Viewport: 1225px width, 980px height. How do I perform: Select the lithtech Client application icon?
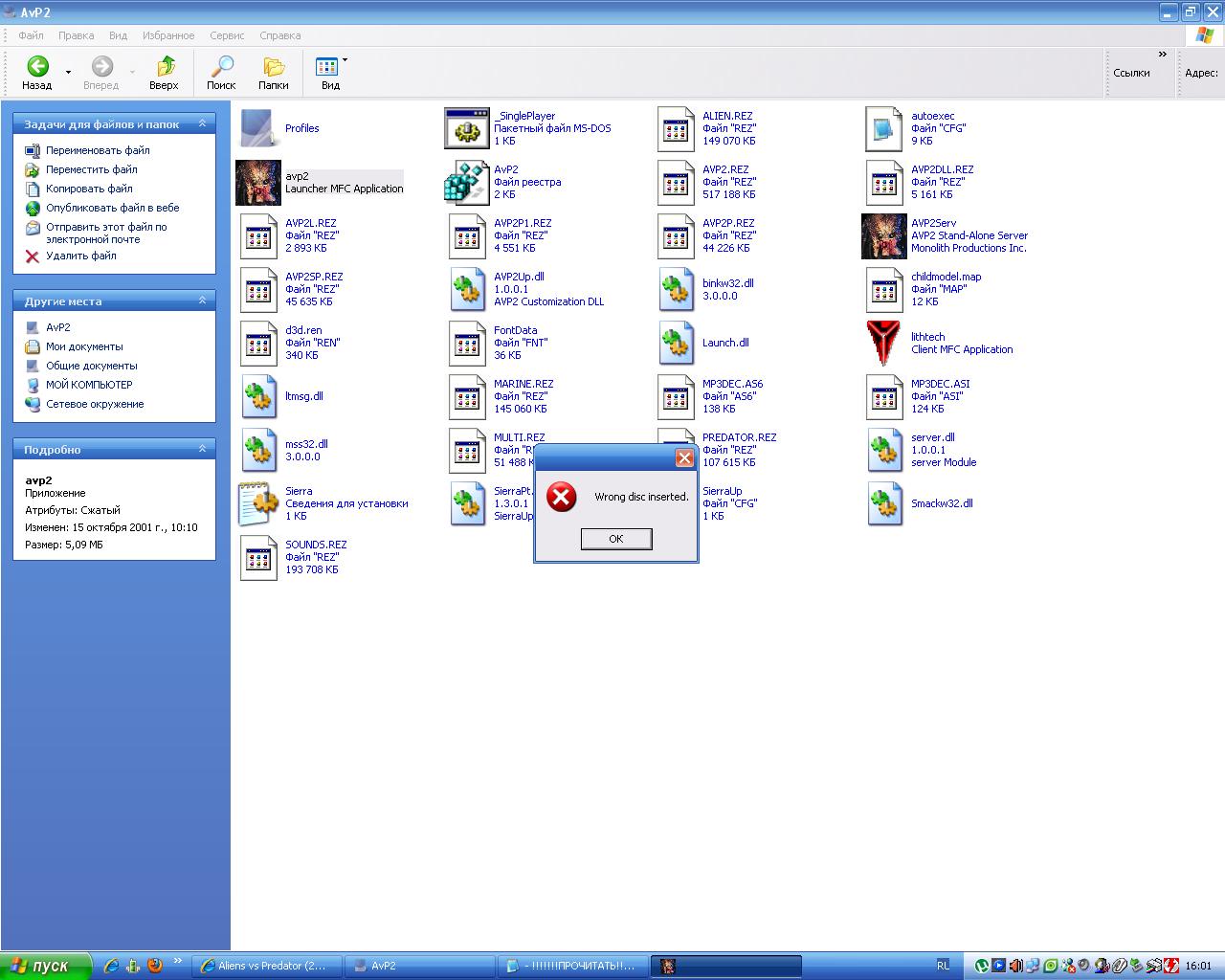click(x=884, y=343)
